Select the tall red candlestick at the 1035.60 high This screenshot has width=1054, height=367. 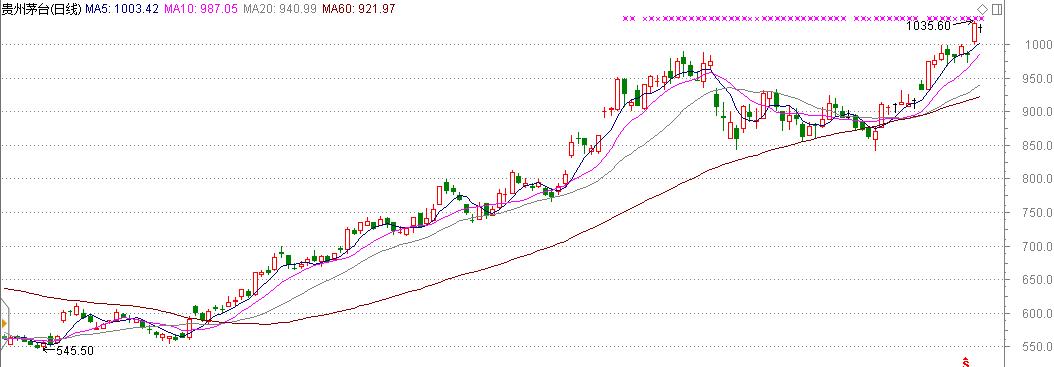coord(975,33)
